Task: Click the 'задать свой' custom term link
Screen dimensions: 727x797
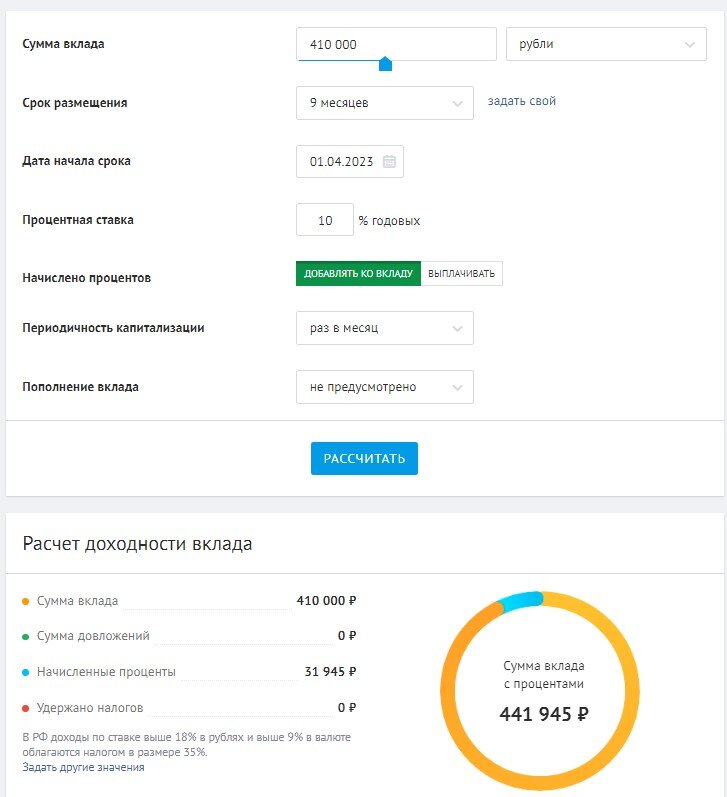Action: tap(522, 101)
